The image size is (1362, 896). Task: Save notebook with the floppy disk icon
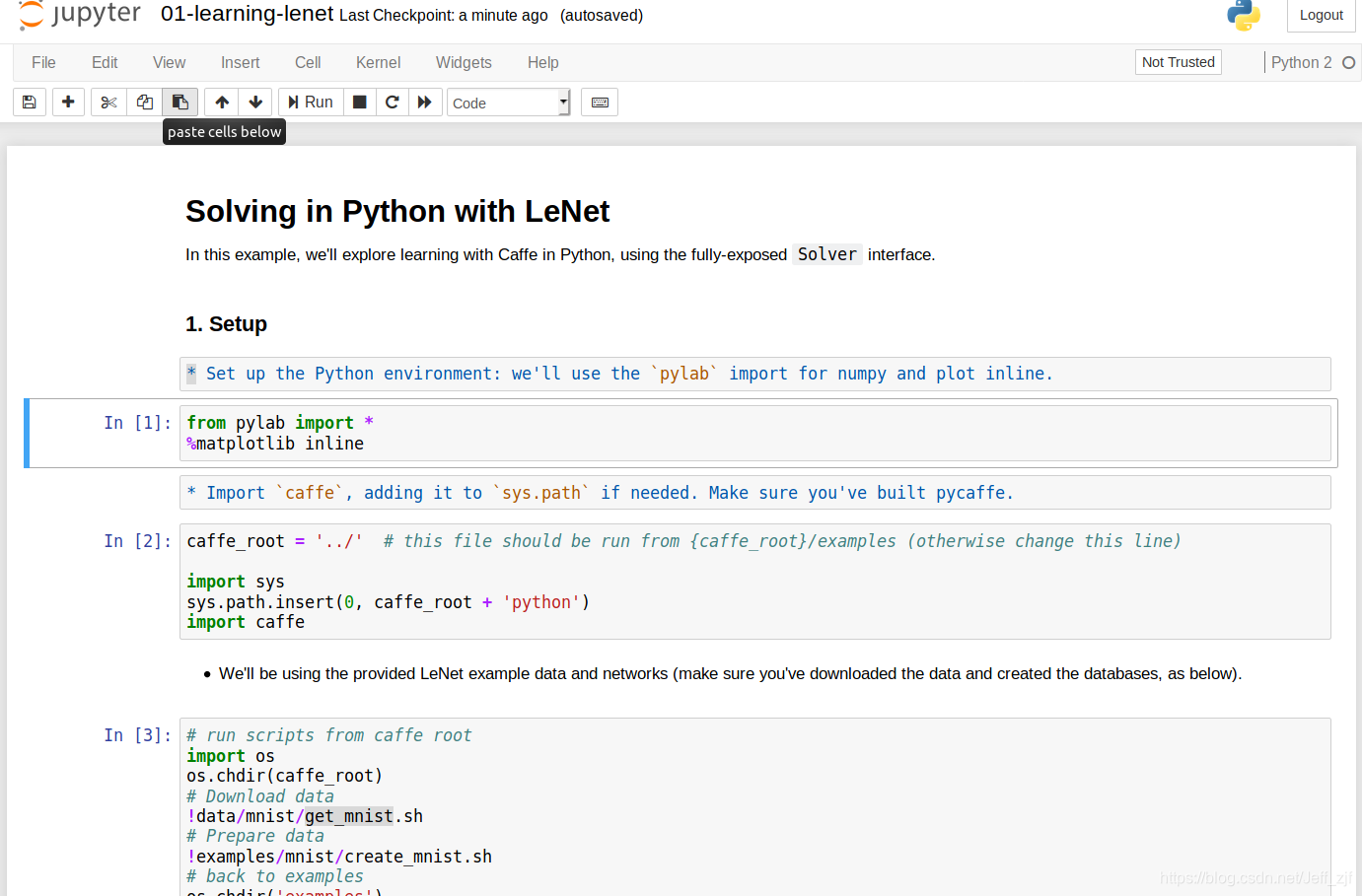click(x=30, y=103)
